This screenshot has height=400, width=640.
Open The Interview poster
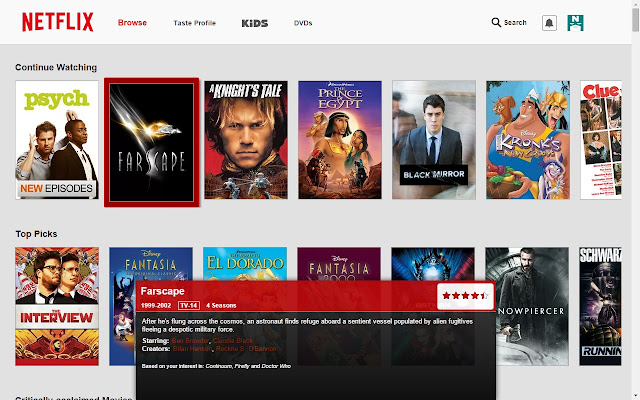57,306
